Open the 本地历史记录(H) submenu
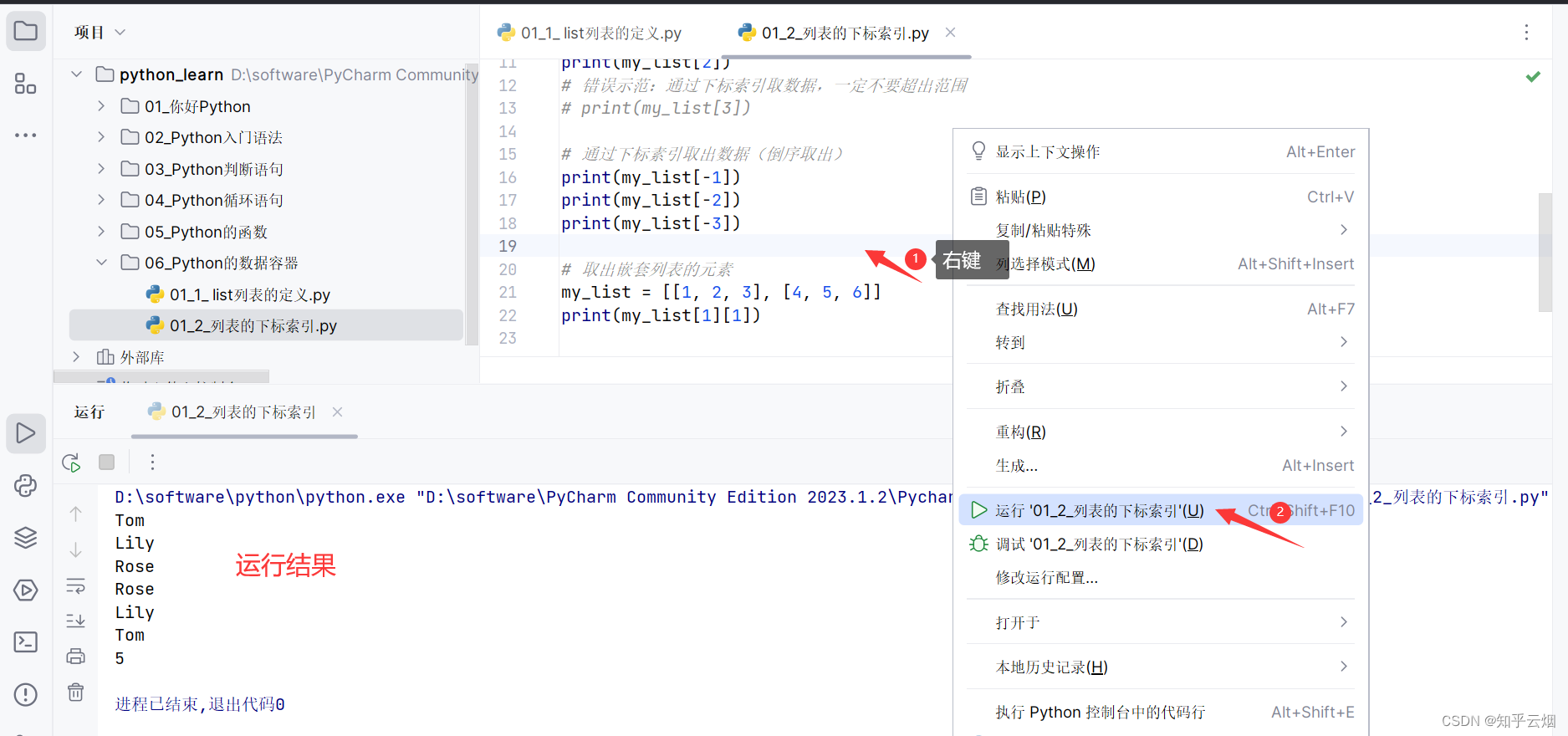Screen dimensions: 1568x736 1161,667
